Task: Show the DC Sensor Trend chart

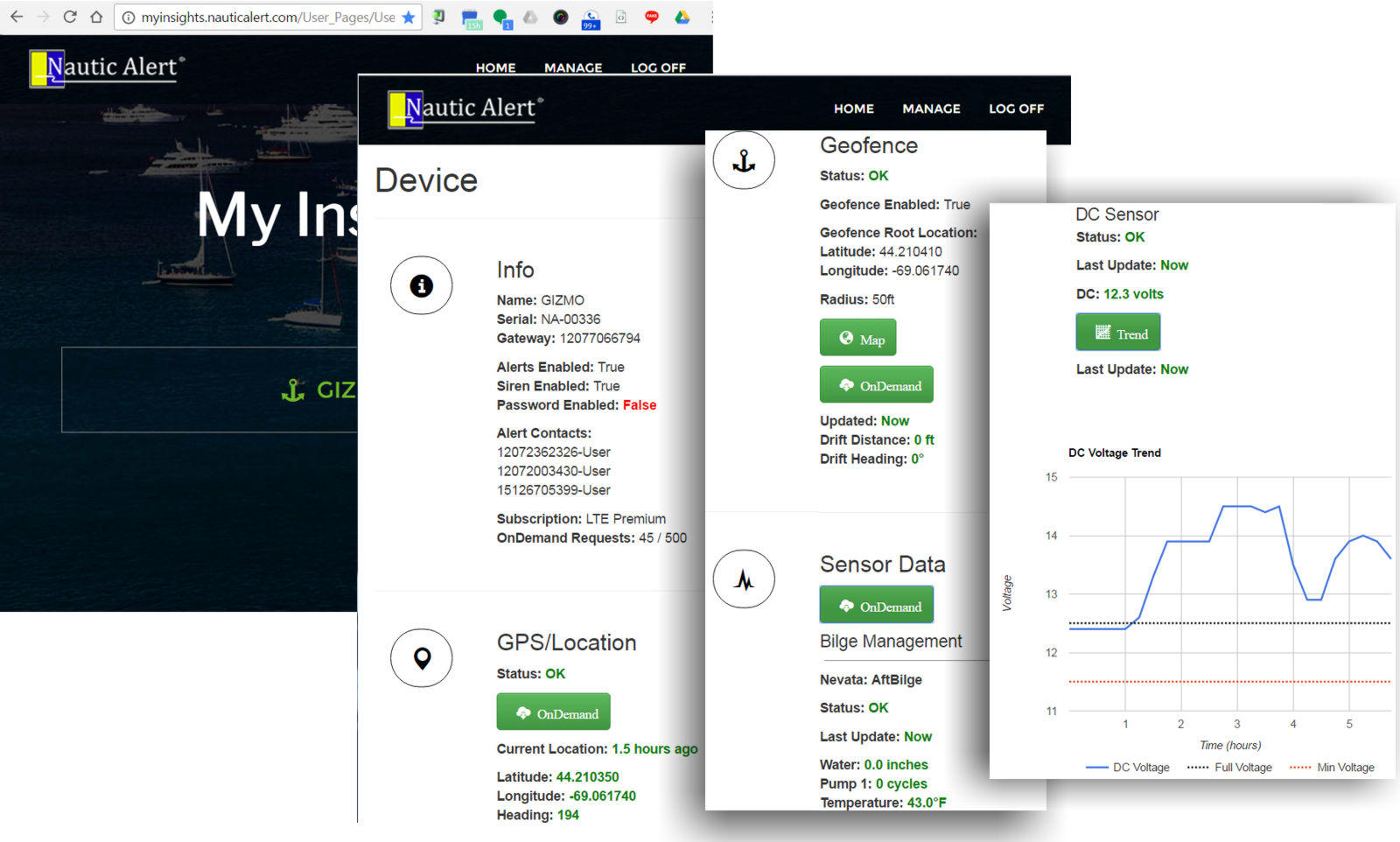Action: pyautogui.click(x=1118, y=333)
